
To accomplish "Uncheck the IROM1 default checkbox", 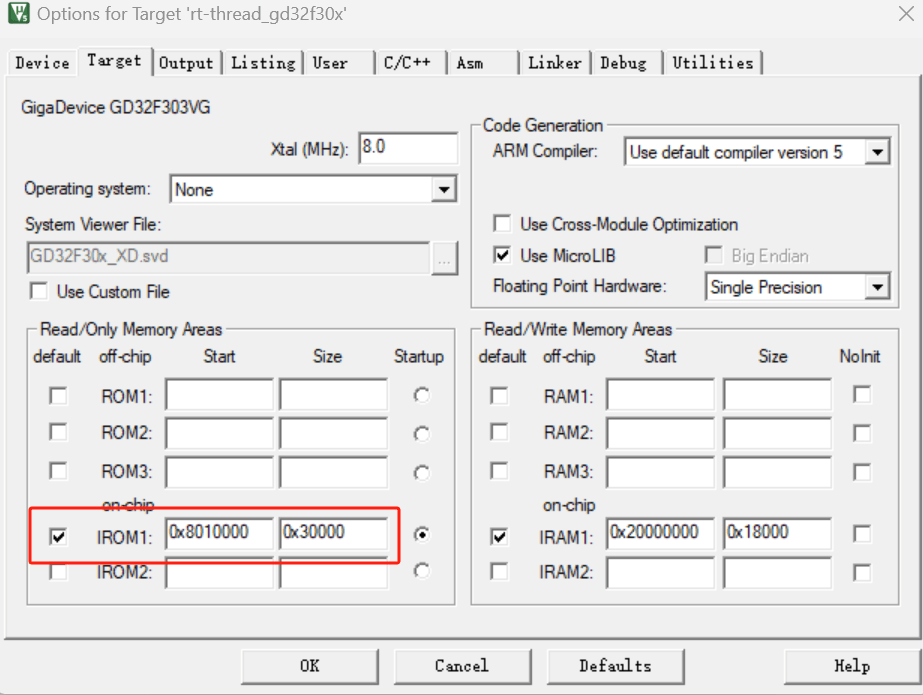I will pyautogui.click(x=59, y=537).
